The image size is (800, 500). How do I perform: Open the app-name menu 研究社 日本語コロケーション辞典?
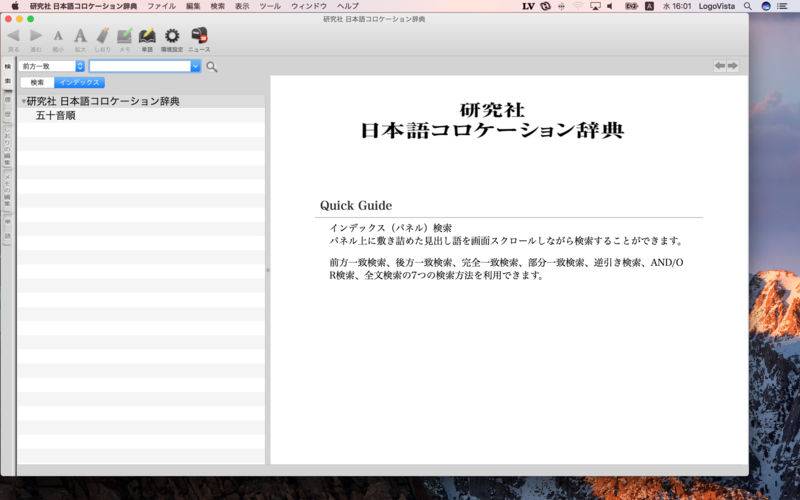[x=83, y=6]
